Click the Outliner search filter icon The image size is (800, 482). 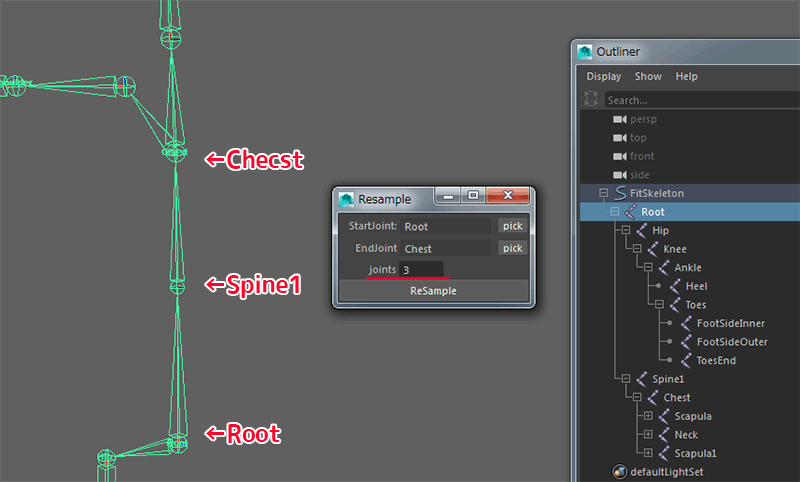592,100
